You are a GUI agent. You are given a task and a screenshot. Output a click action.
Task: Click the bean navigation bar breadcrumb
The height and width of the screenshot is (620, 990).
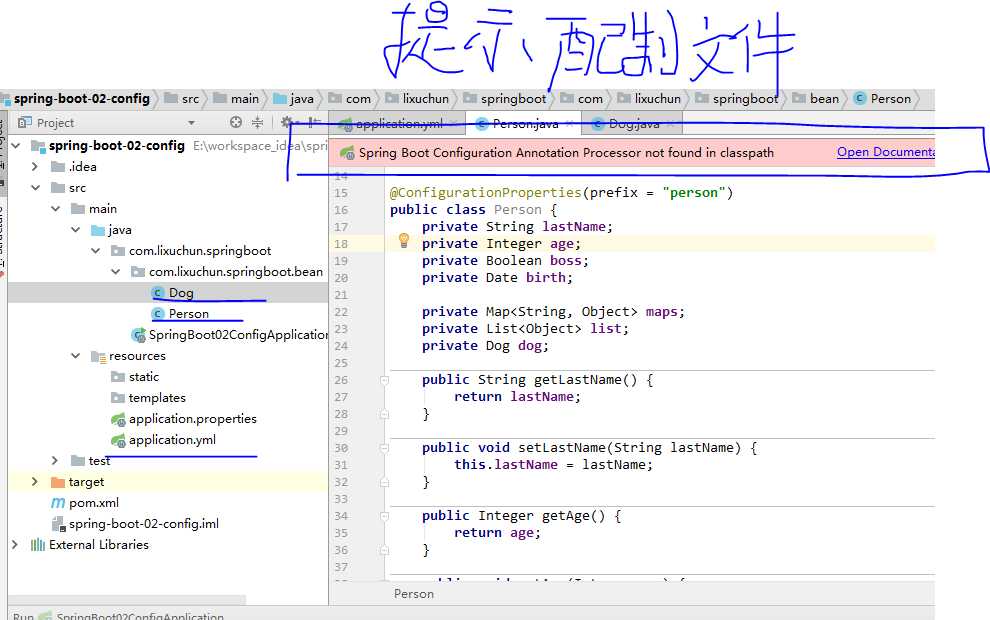pyautogui.click(x=816, y=98)
